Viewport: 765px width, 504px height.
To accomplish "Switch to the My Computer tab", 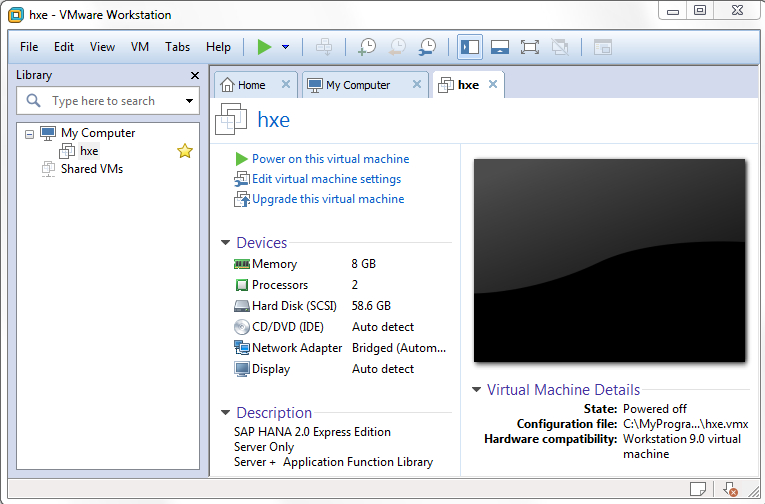I will coord(358,85).
